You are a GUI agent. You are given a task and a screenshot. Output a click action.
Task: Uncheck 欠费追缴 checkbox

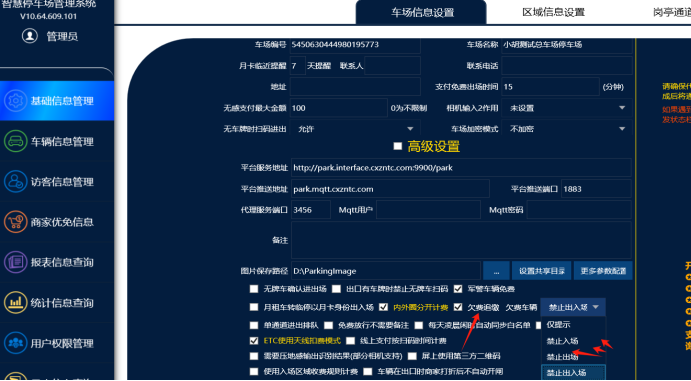coord(458,307)
